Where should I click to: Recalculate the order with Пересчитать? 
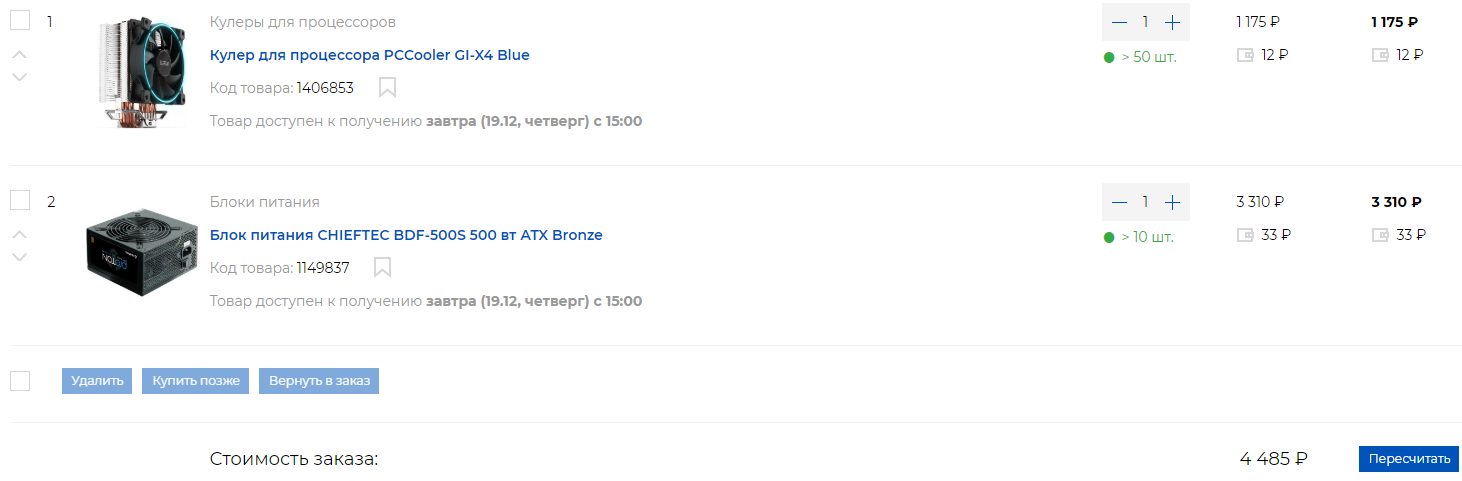pyautogui.click(x=1408, y=459)
